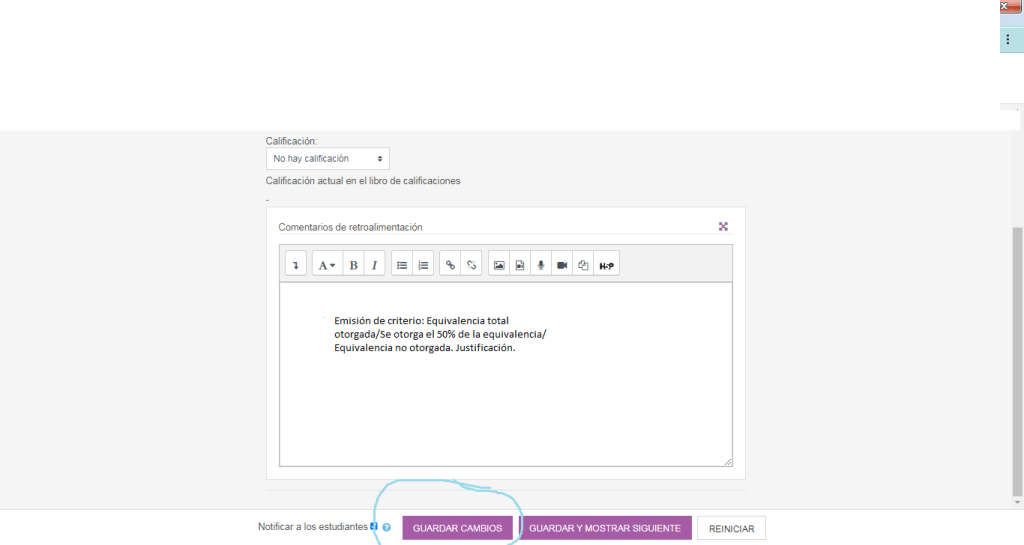Insert media file into the editor

(520, 265)
